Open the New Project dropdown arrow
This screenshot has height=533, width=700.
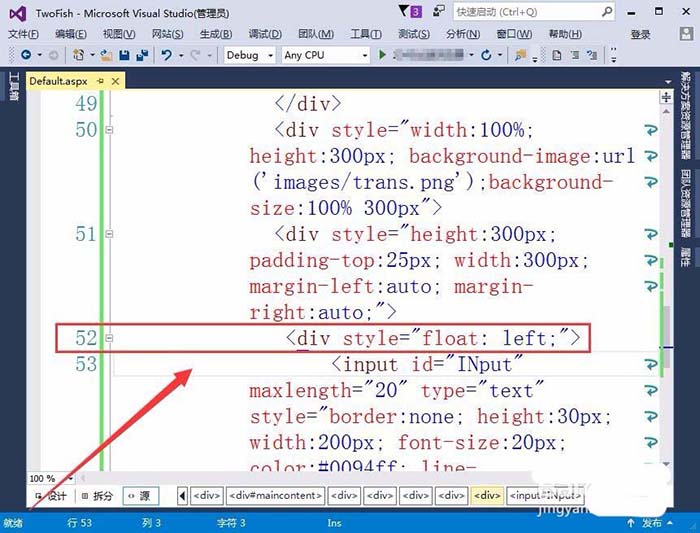92,55
